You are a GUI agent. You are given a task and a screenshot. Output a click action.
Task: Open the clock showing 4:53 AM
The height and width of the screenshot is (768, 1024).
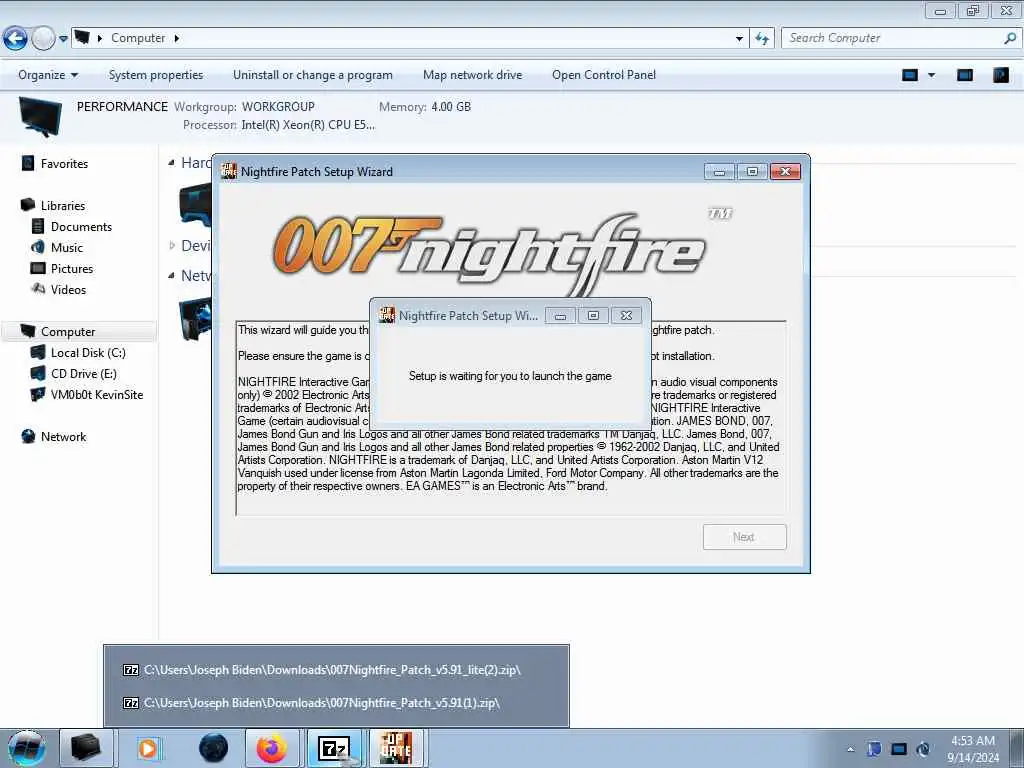[973, 749]
